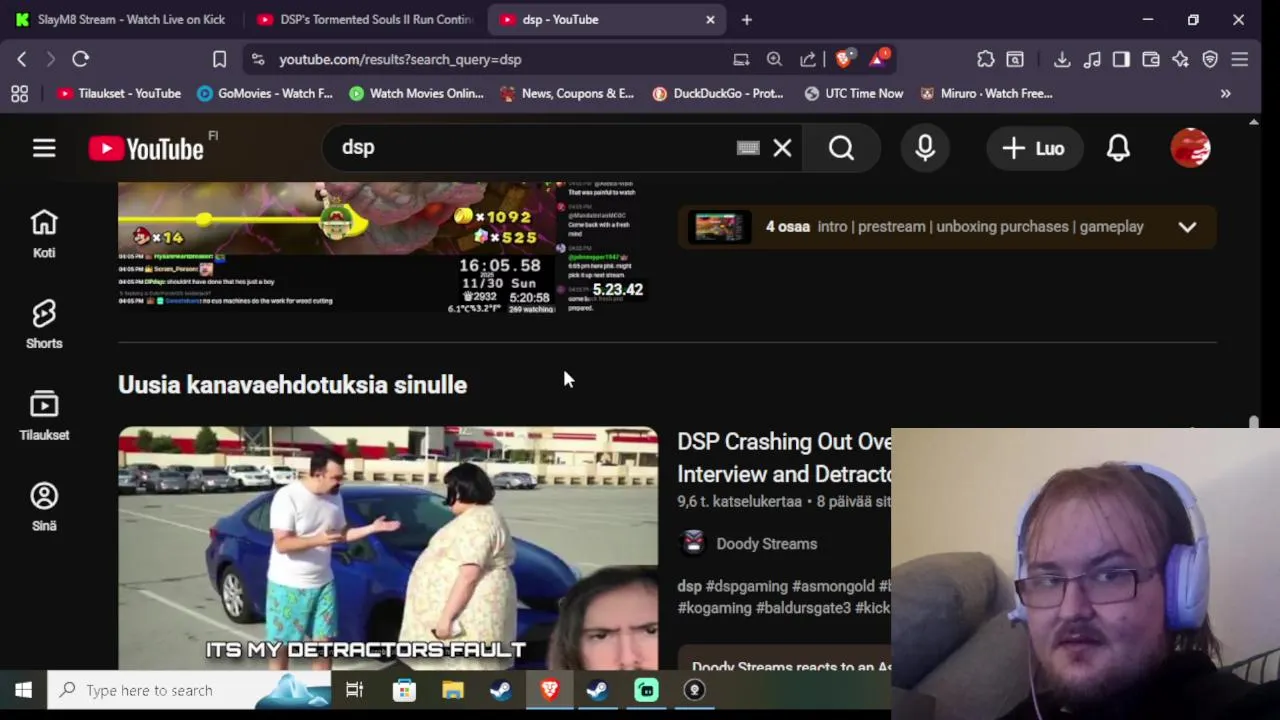The image size is (1280, 720).
Task: Open the GoMovies bookmark
Action: coord(265,93)
